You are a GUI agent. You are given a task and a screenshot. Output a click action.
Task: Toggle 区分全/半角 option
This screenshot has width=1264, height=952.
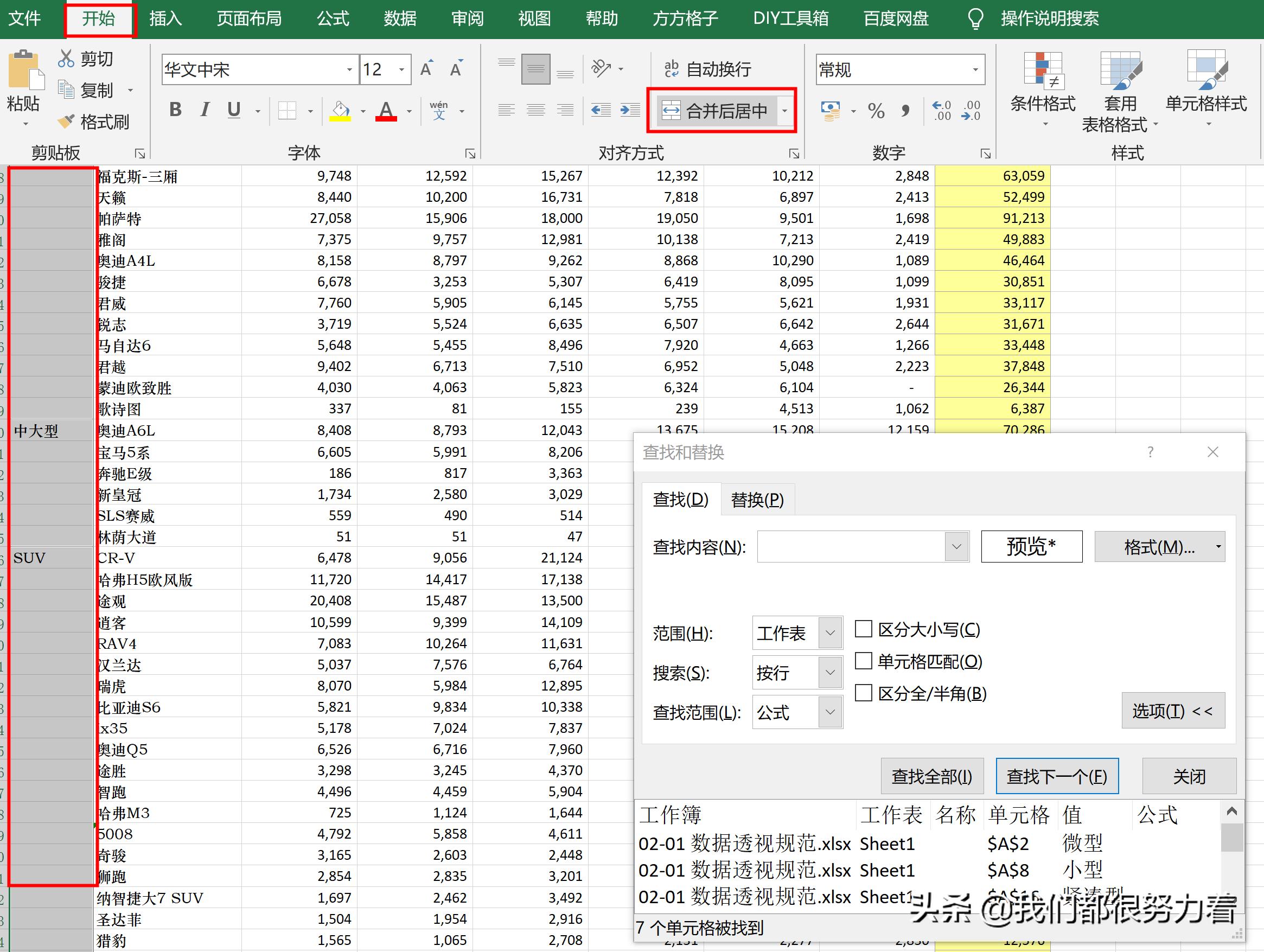click(x=863, y=693)
